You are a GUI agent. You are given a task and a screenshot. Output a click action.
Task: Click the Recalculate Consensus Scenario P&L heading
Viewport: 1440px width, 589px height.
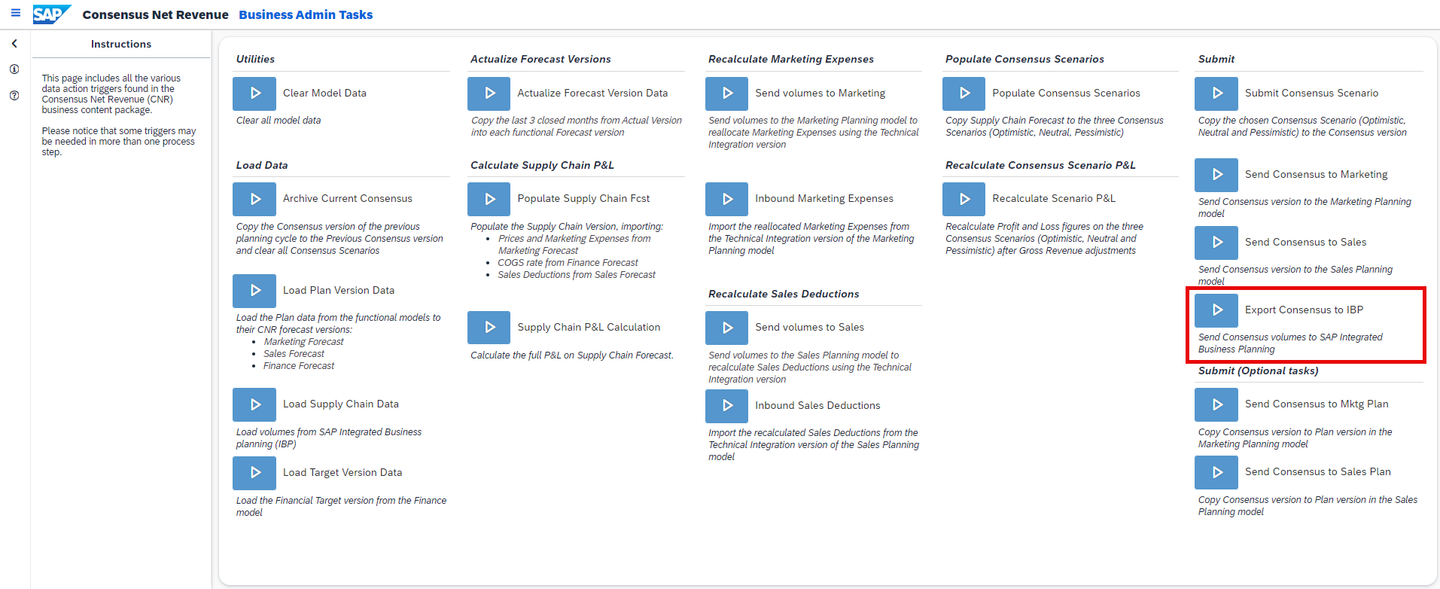pos(1041,165)
